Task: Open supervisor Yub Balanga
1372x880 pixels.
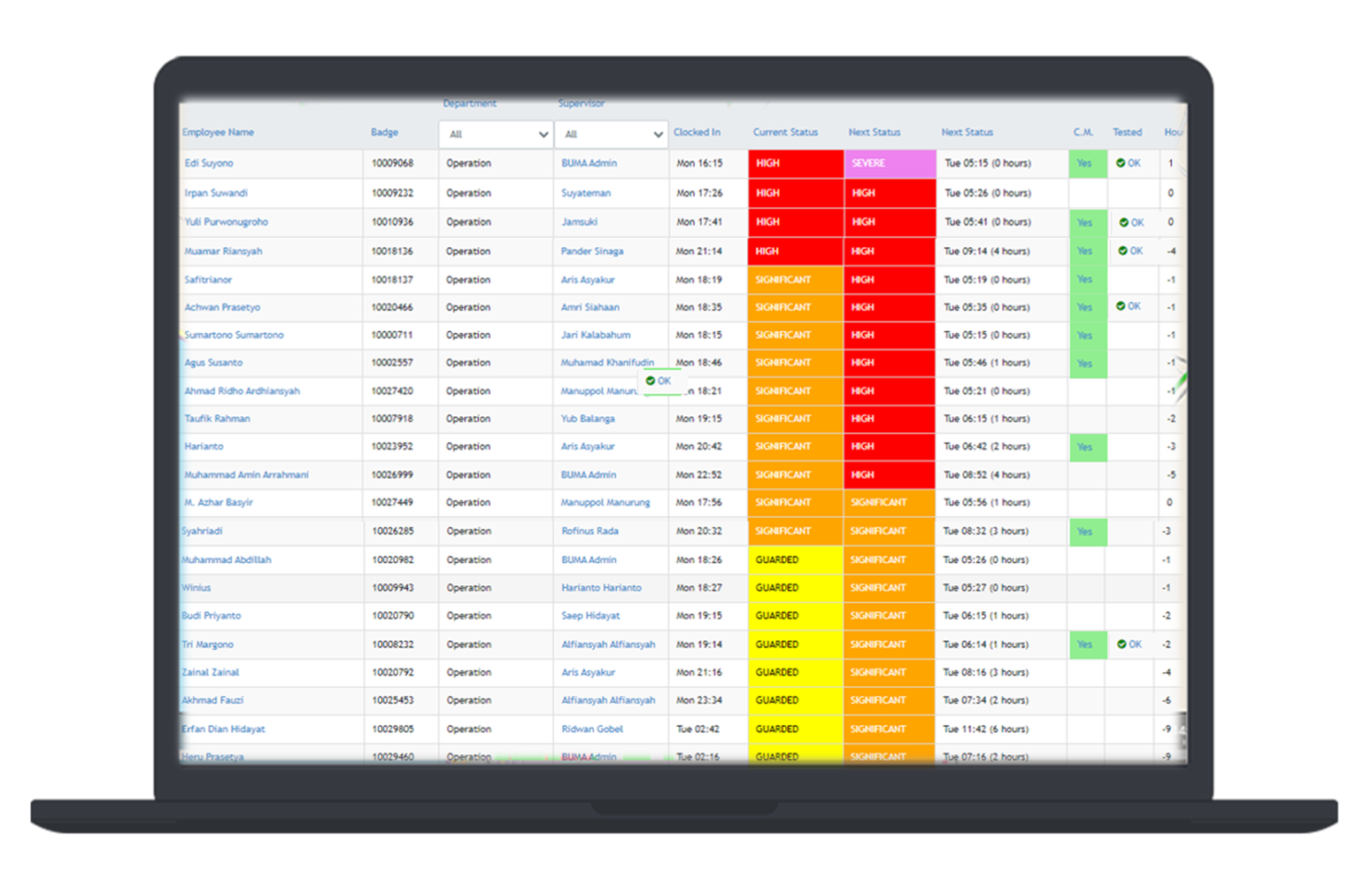Action: coord(588,419)
